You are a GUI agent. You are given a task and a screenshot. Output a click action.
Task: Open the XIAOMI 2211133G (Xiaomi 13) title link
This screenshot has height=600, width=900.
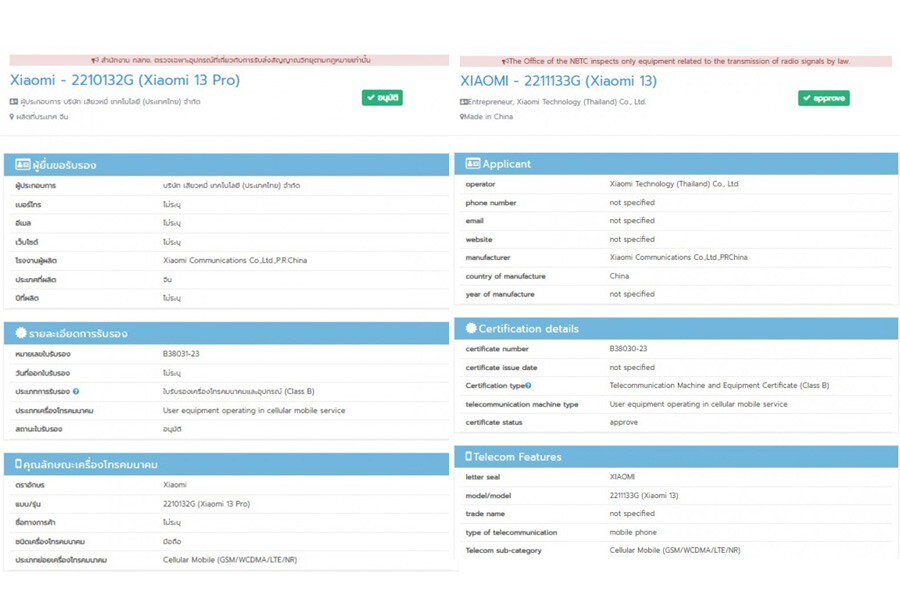point(558,81)
